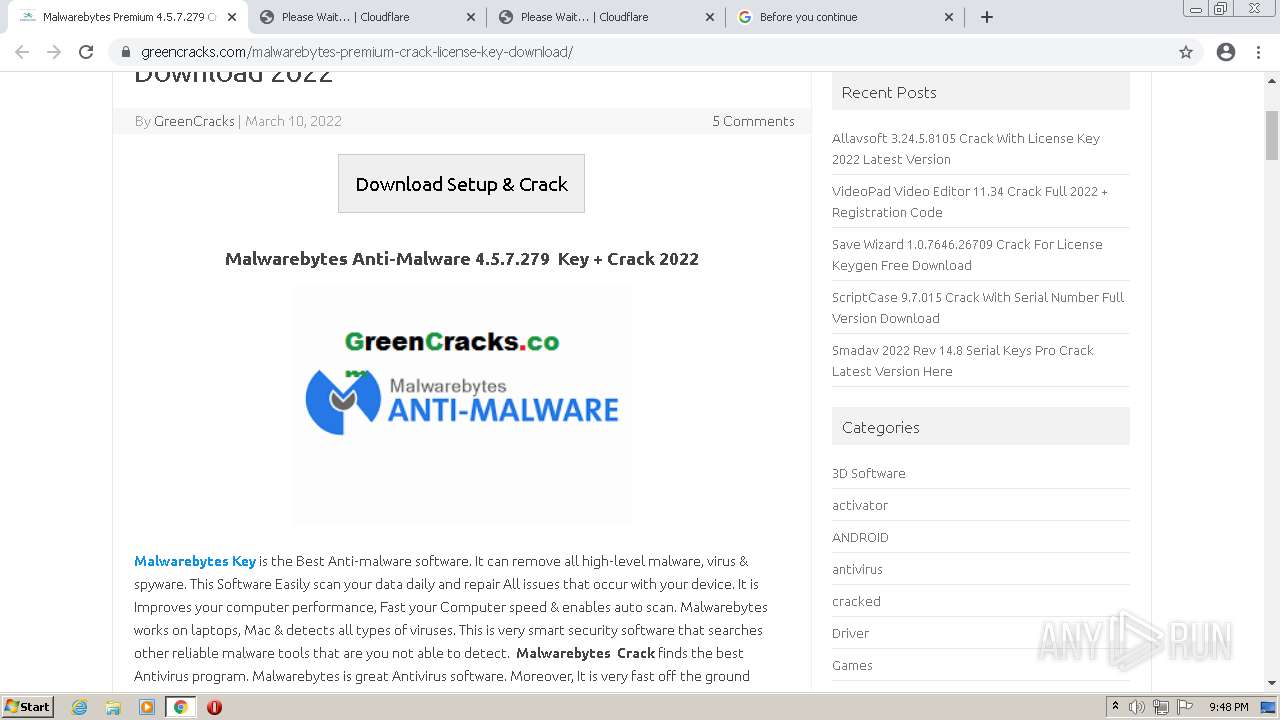This screenshot has width=1280, height=720.
Task: Click the 9:48 PM taskbar clock
Action: click(1228, 707)
